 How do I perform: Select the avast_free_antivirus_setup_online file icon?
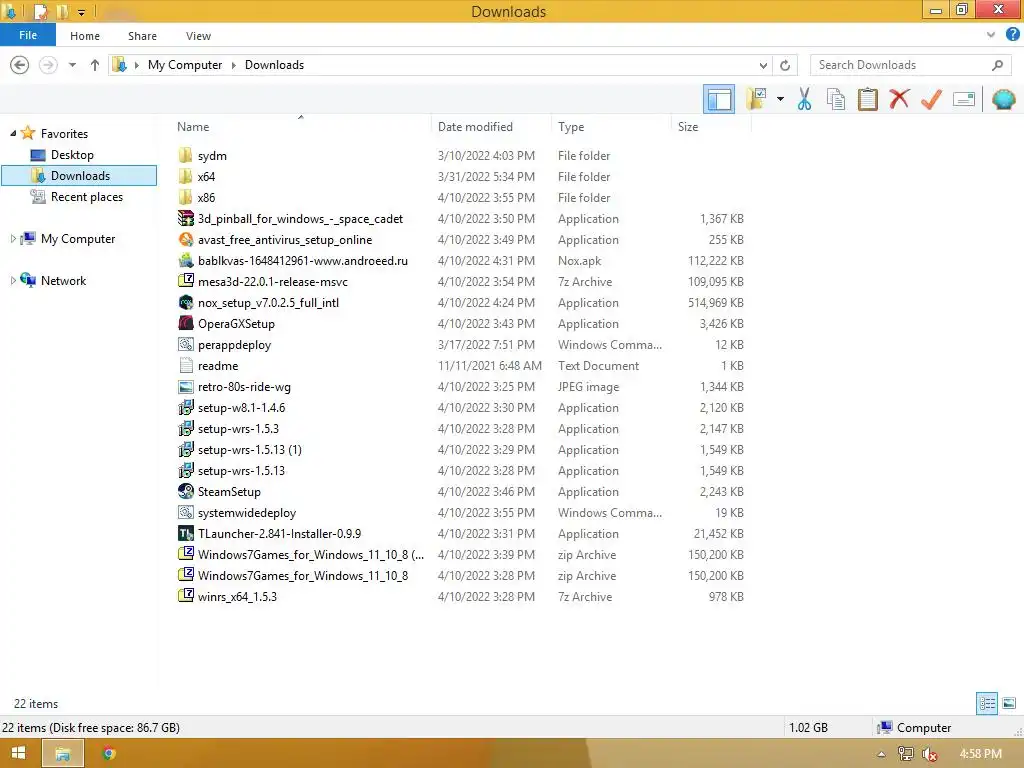tap(186, 240)
